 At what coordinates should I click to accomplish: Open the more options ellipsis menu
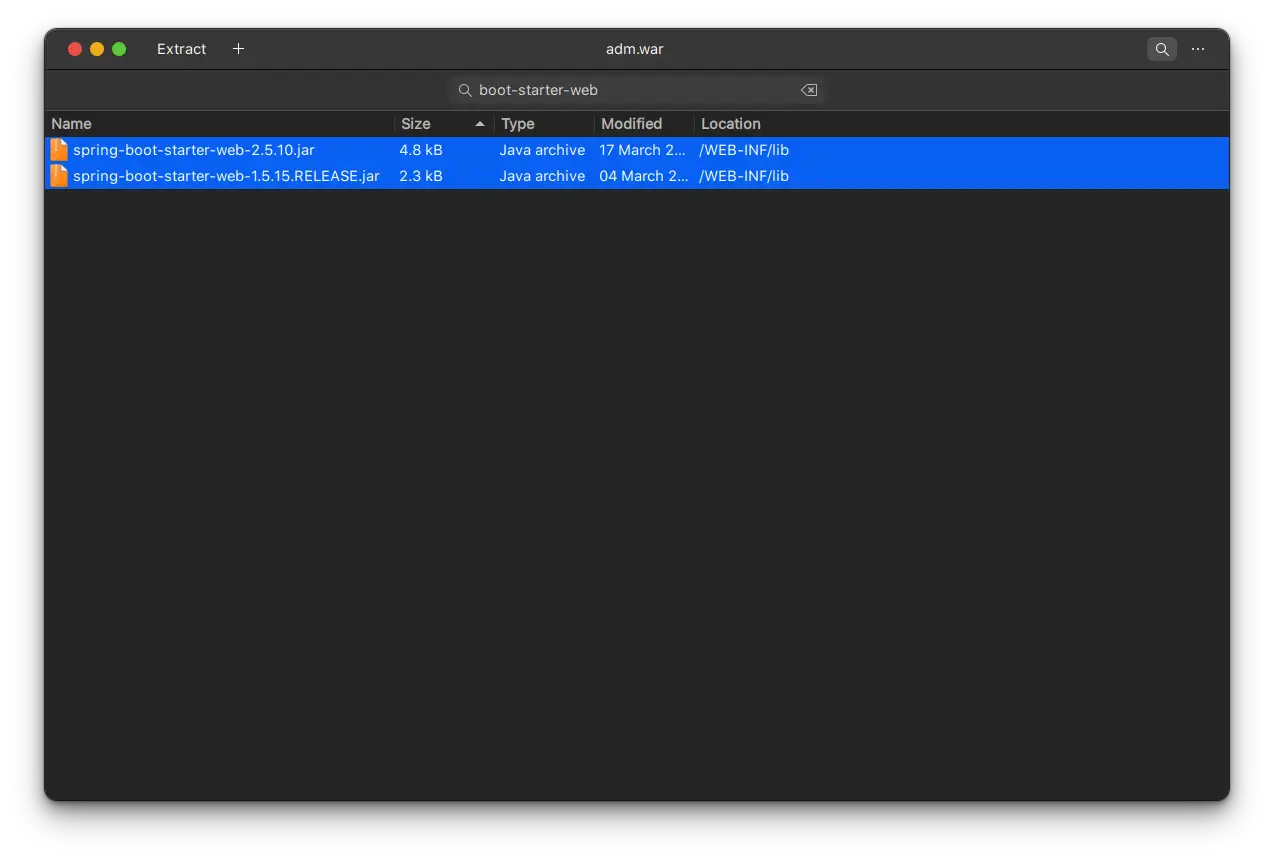tap(1198, 49)
